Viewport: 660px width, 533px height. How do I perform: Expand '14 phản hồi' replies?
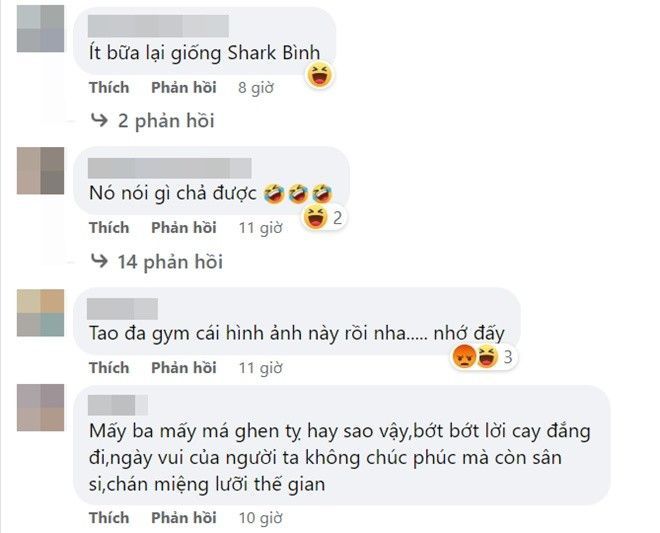(x=170, y=262)
